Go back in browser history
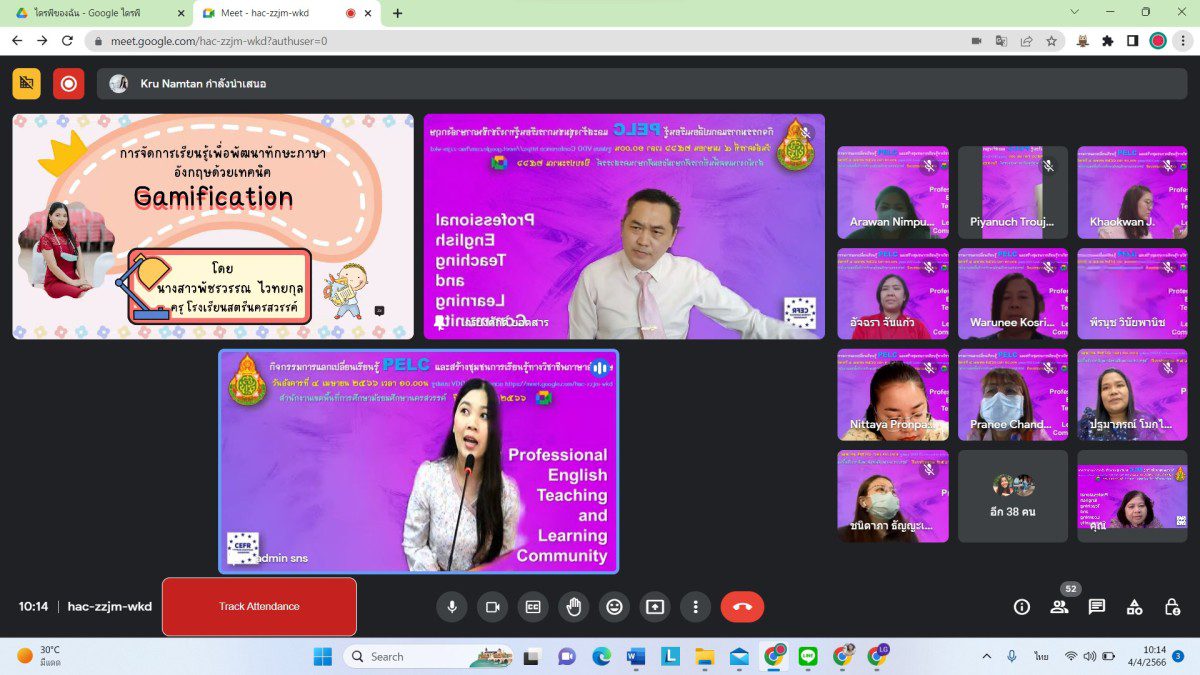This screenshot has width=1200, height=675. coord(17,41)
